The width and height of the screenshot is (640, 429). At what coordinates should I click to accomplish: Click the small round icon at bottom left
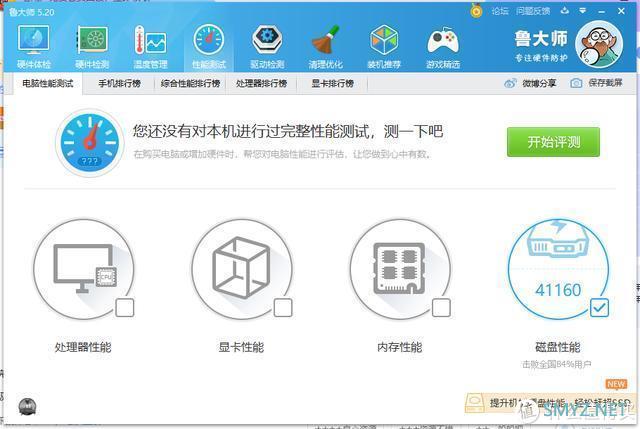tap(27, 407)
